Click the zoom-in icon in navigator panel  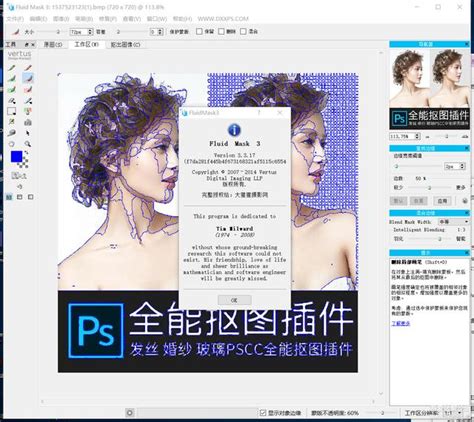point(465,137)
